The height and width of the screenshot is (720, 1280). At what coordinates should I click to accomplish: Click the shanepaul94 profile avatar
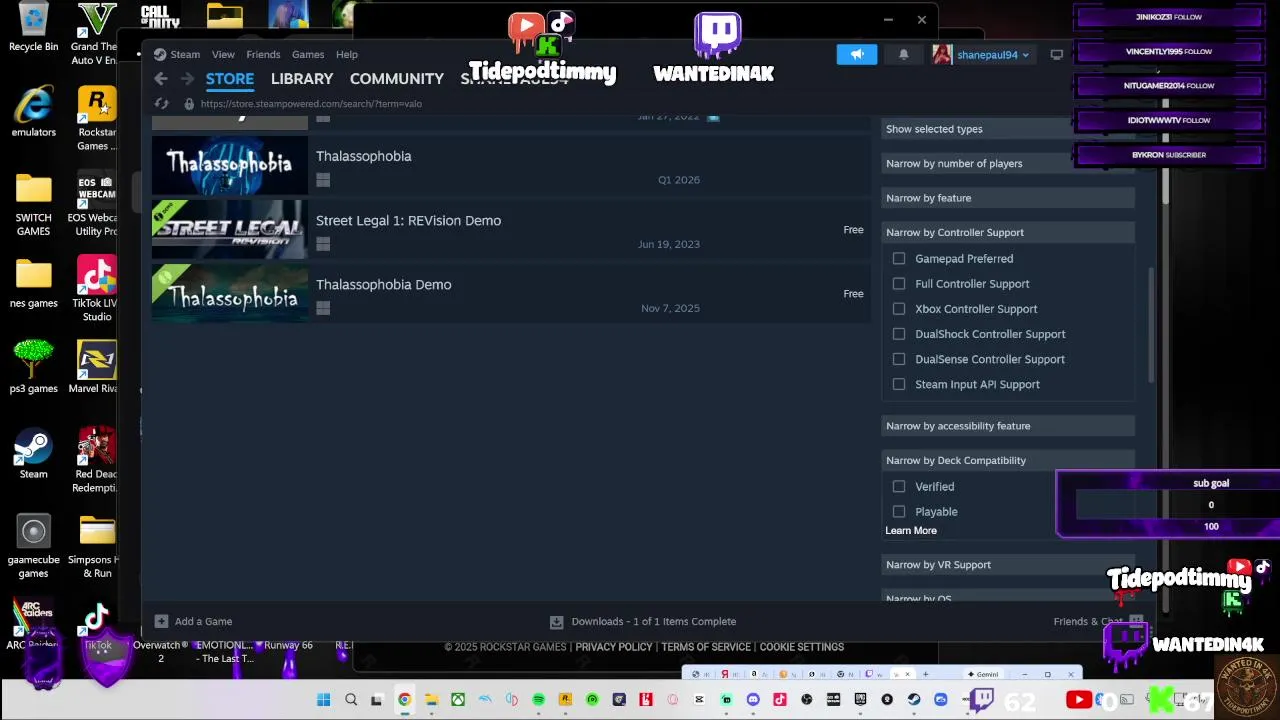pyautogui.click(x=942, y=54)
